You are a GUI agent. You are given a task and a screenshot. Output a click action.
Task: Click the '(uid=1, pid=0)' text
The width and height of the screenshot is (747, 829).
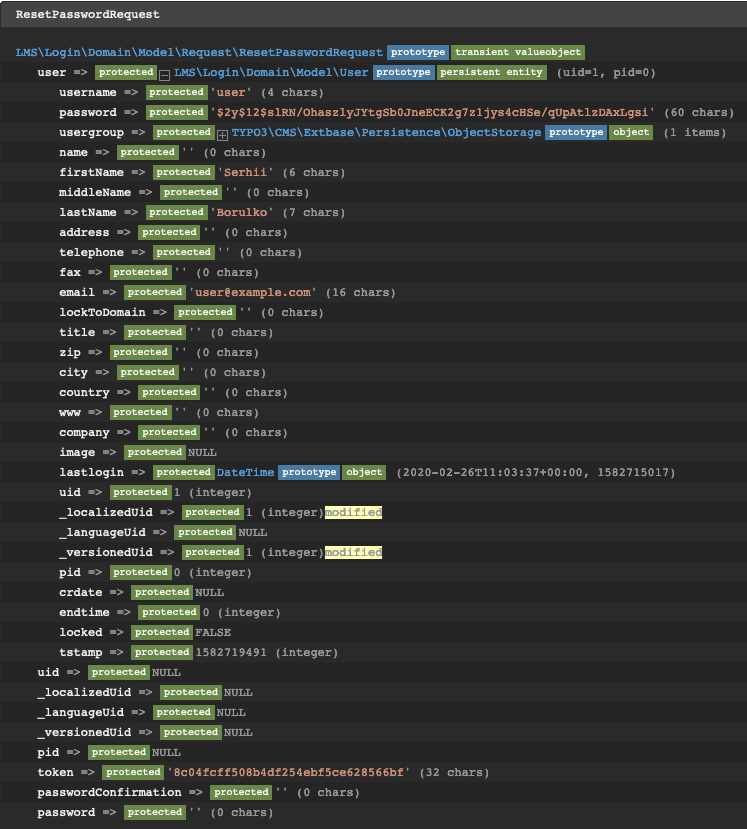(x=606, y=72)
